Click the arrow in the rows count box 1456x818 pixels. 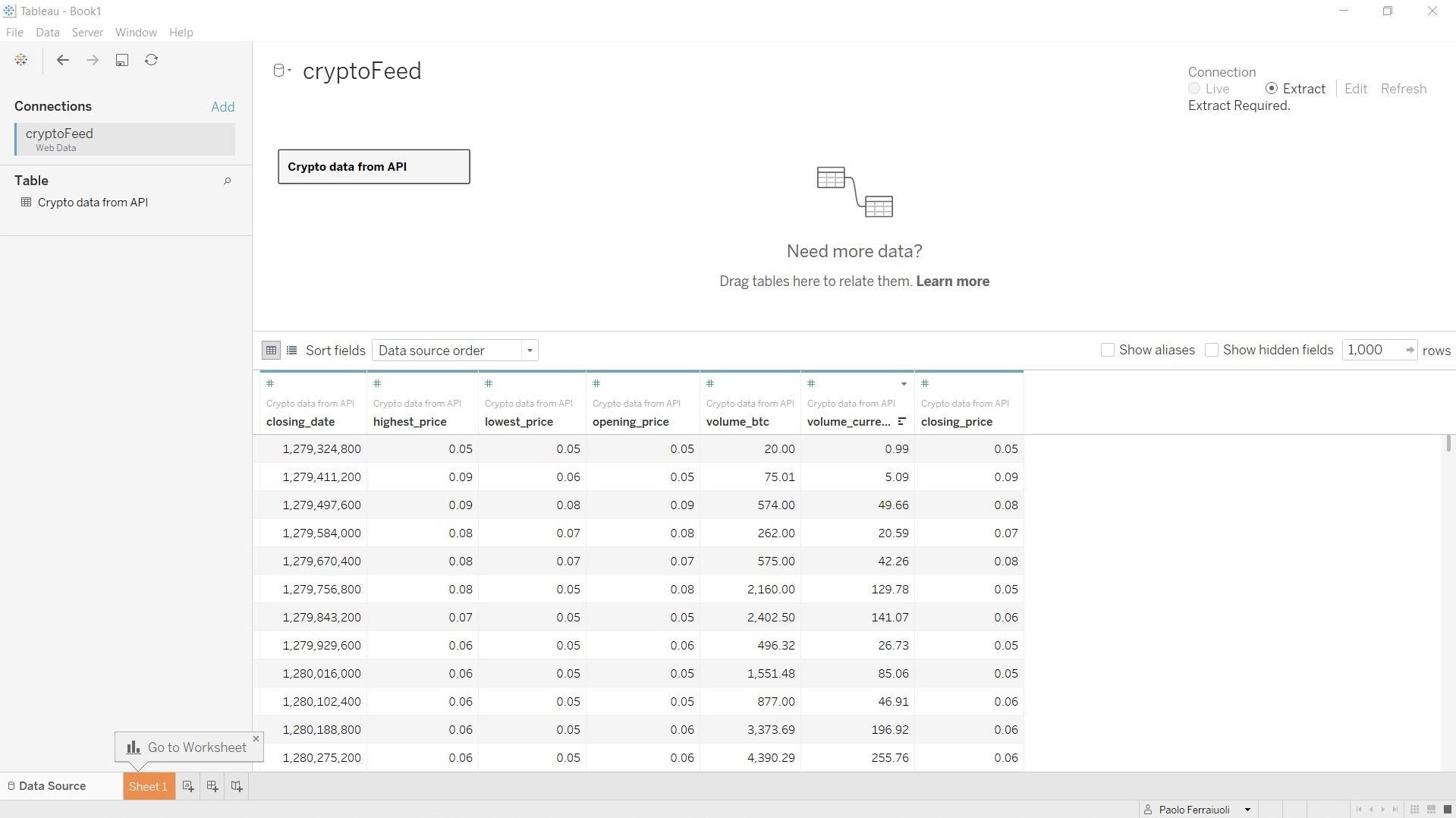point(1410,350)
